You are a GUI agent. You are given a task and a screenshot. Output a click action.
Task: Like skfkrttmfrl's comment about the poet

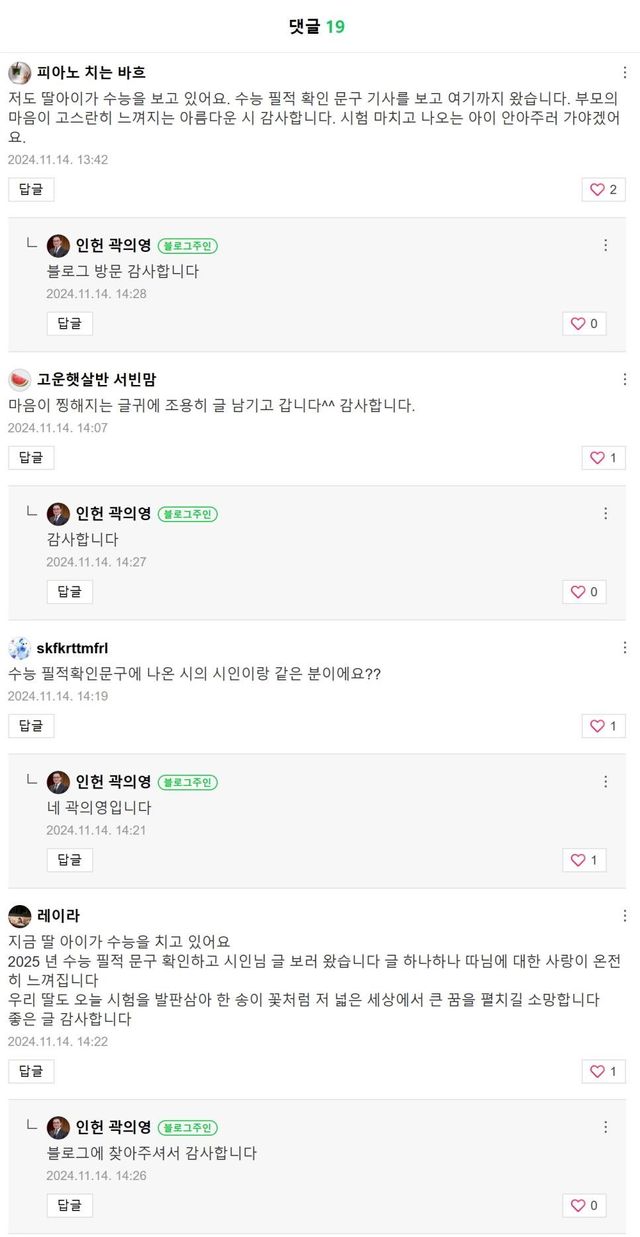coord(603,726)
